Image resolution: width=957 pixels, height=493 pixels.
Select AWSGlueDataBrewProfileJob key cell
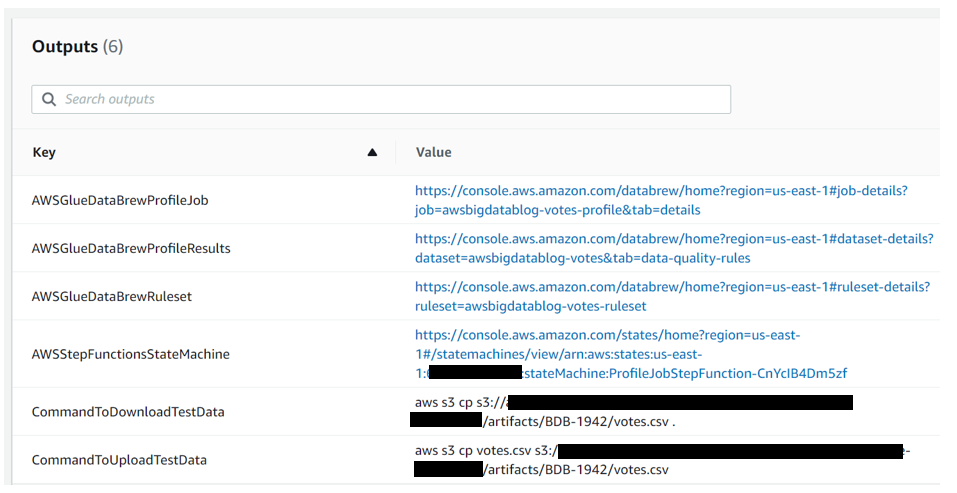[120, 200]
